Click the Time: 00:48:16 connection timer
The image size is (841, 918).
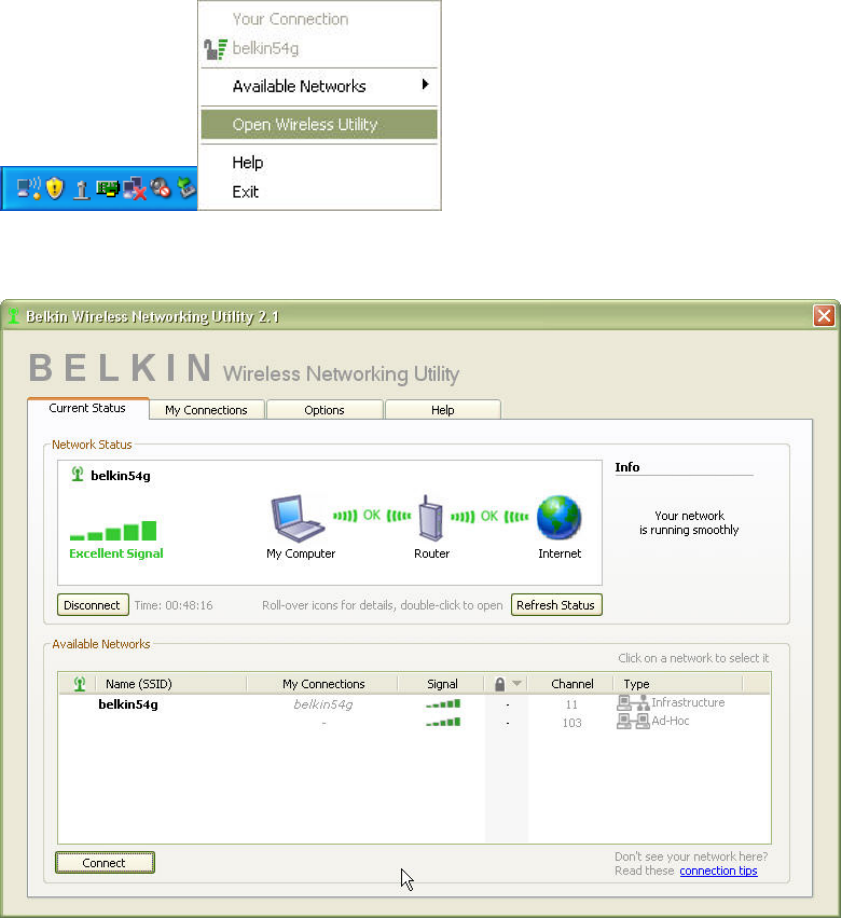pyautogui.click(x=173, y=605)
